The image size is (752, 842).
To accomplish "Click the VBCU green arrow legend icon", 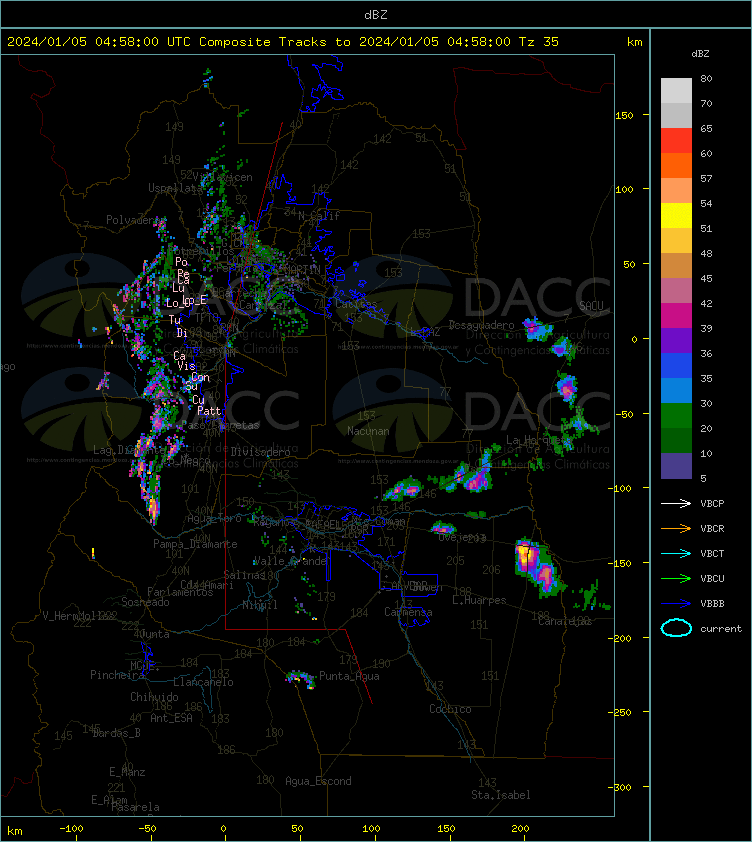I will 676,578.
